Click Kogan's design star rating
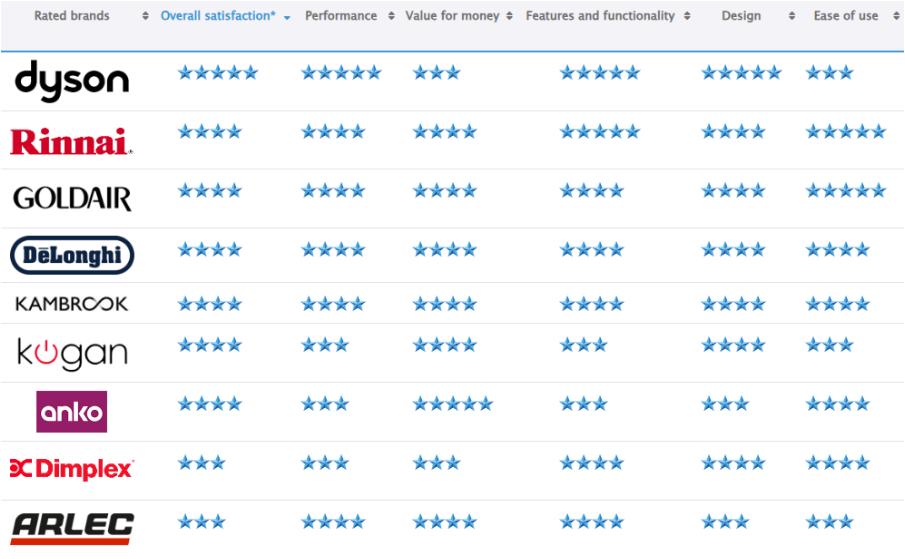This screenshot has width=905, height=559. (733, 345)
